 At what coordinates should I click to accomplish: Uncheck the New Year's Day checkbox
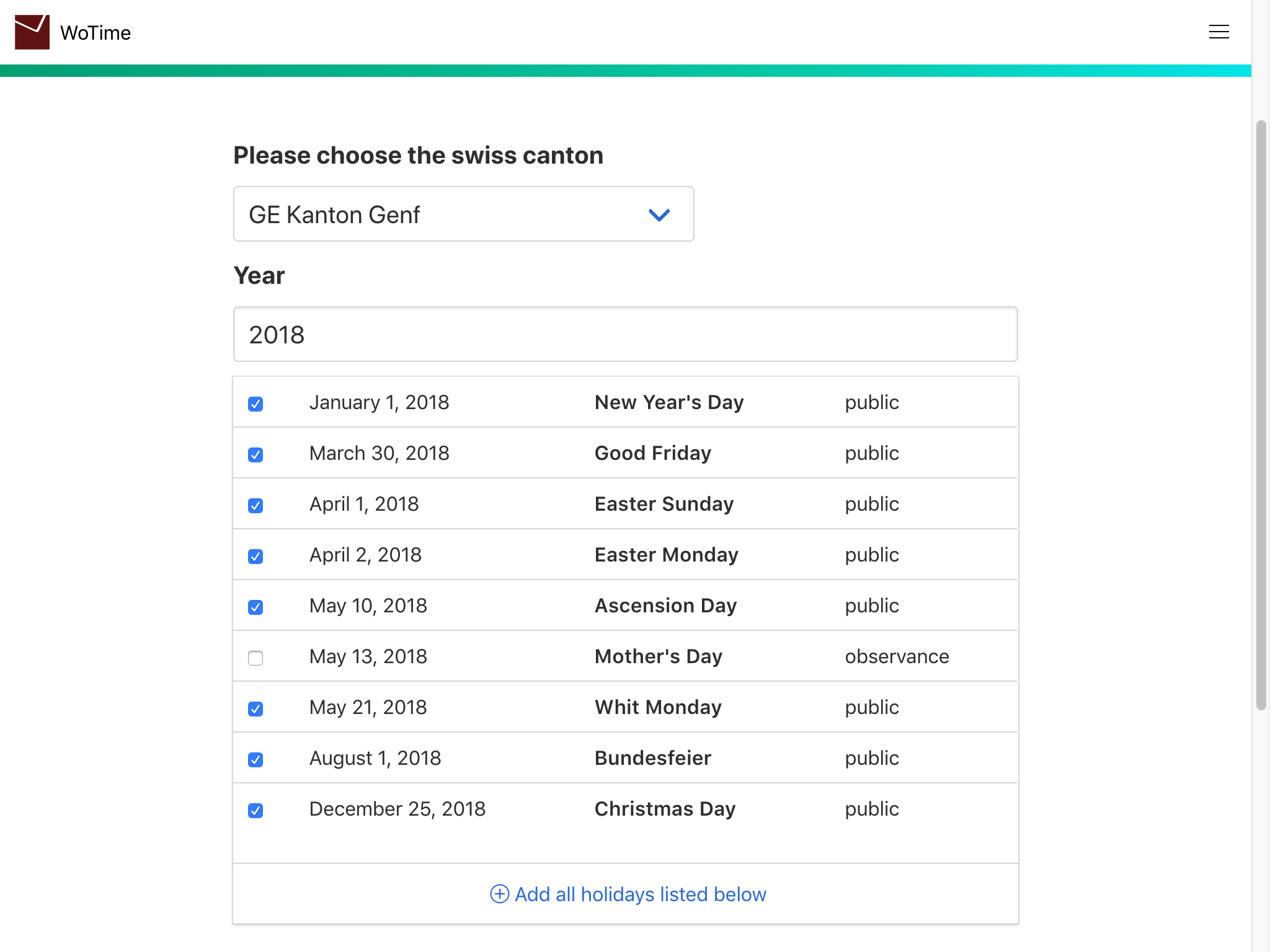[255, 404]
